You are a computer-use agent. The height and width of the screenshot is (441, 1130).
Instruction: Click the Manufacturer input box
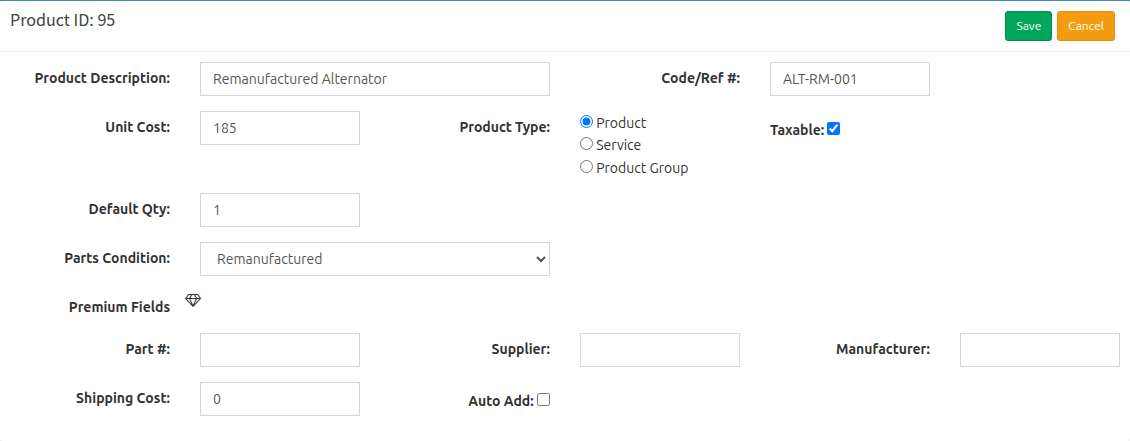point(1040,350)
